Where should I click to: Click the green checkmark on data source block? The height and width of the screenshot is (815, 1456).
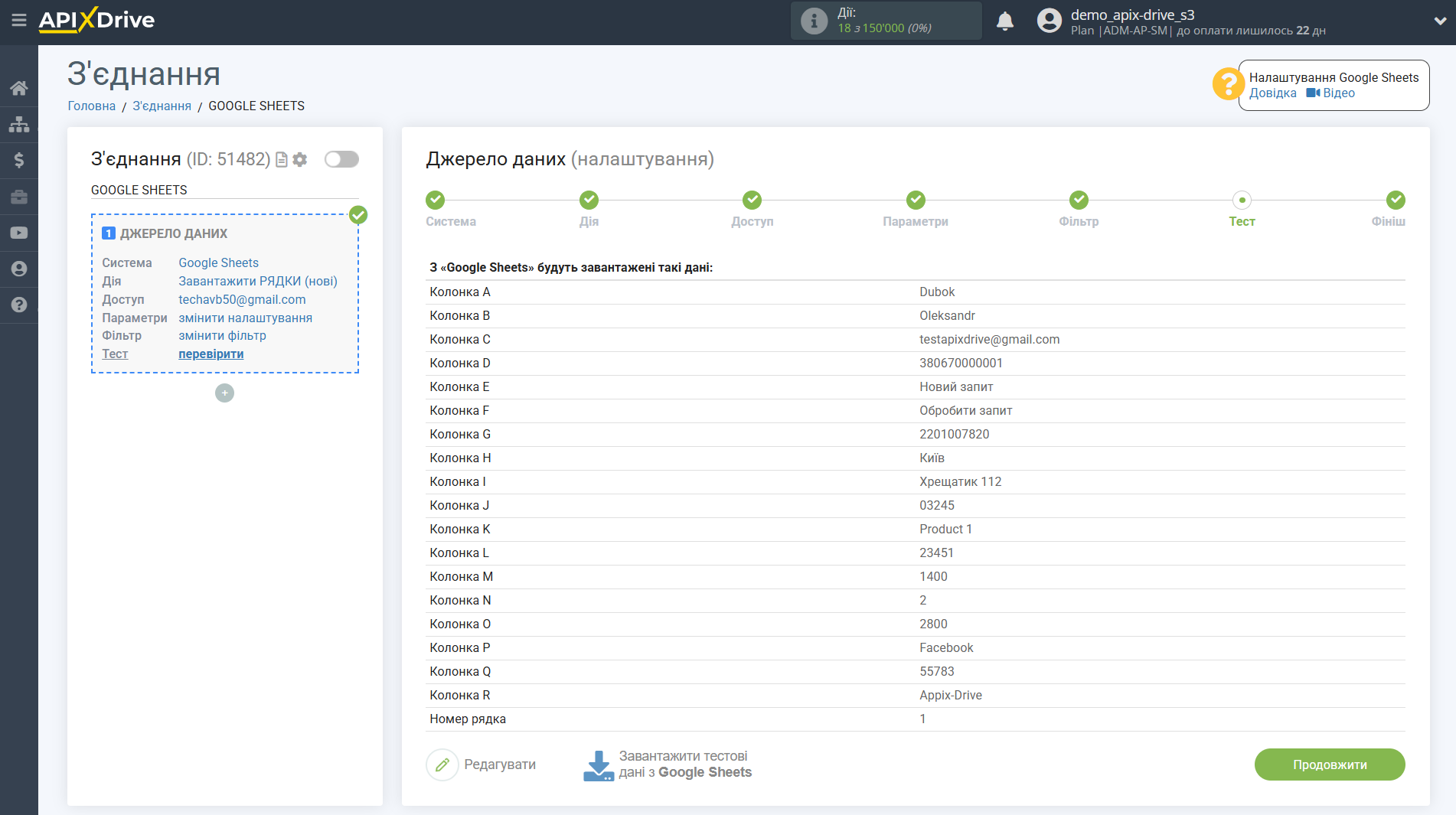(x=358, y=215)
